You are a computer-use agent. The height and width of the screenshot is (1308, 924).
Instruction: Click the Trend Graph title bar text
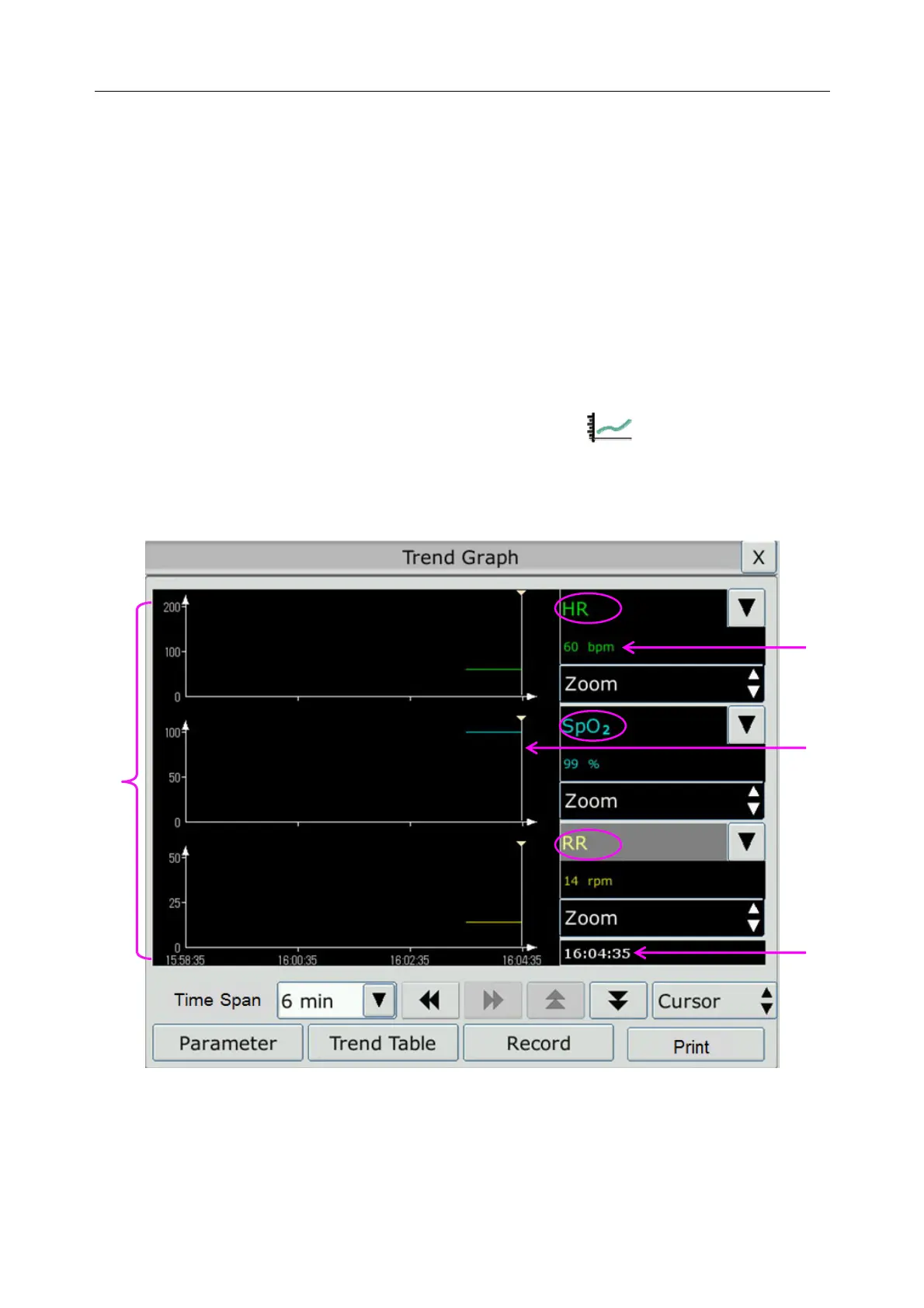[460, 558]
